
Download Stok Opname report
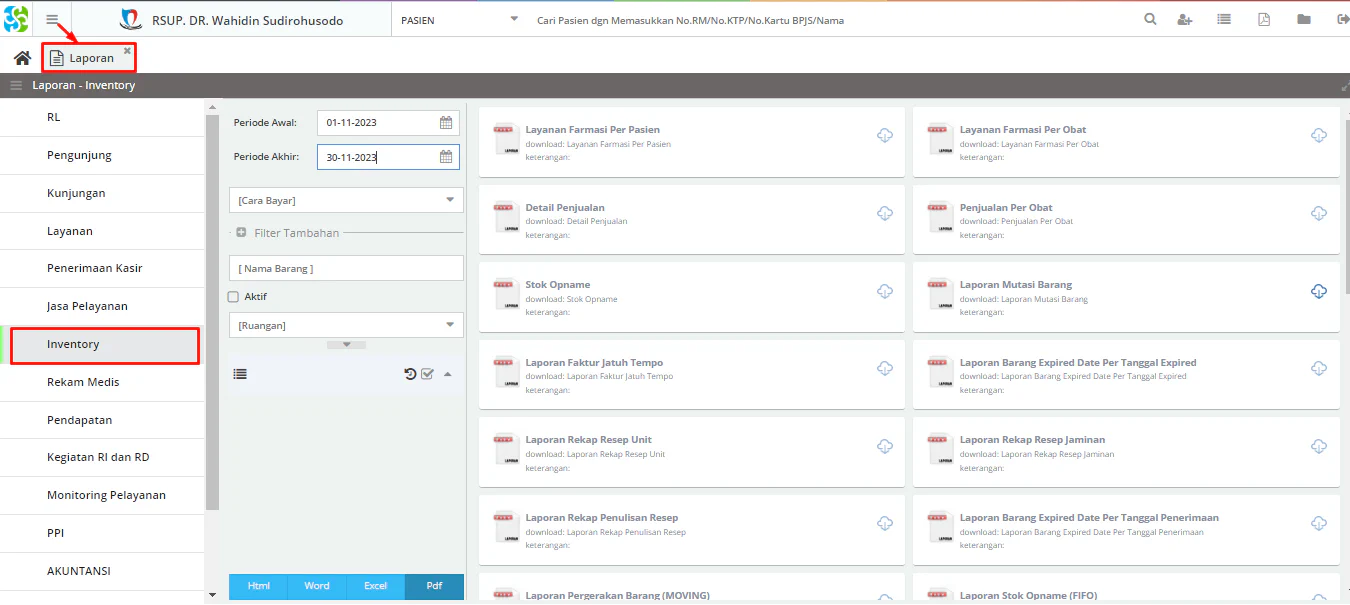point(885,291)
